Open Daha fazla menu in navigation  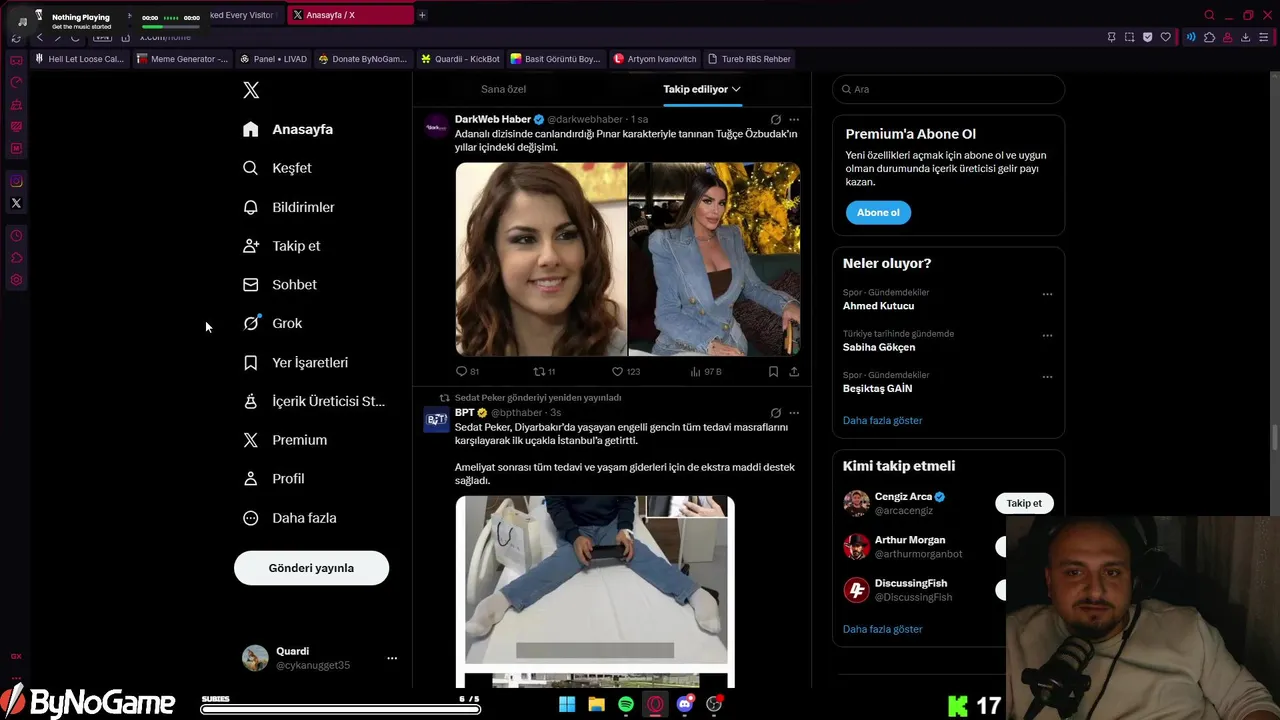(x=290, y=518)
